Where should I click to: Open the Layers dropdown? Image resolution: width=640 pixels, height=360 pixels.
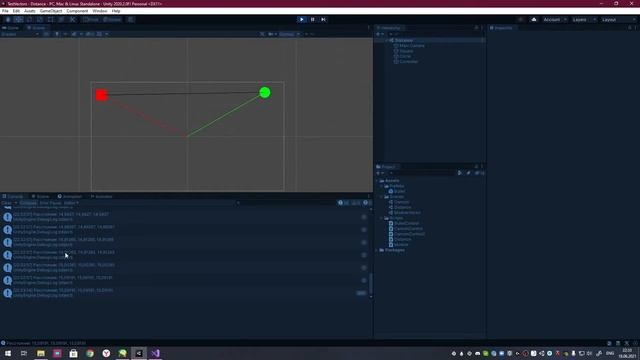pos(583,19)
